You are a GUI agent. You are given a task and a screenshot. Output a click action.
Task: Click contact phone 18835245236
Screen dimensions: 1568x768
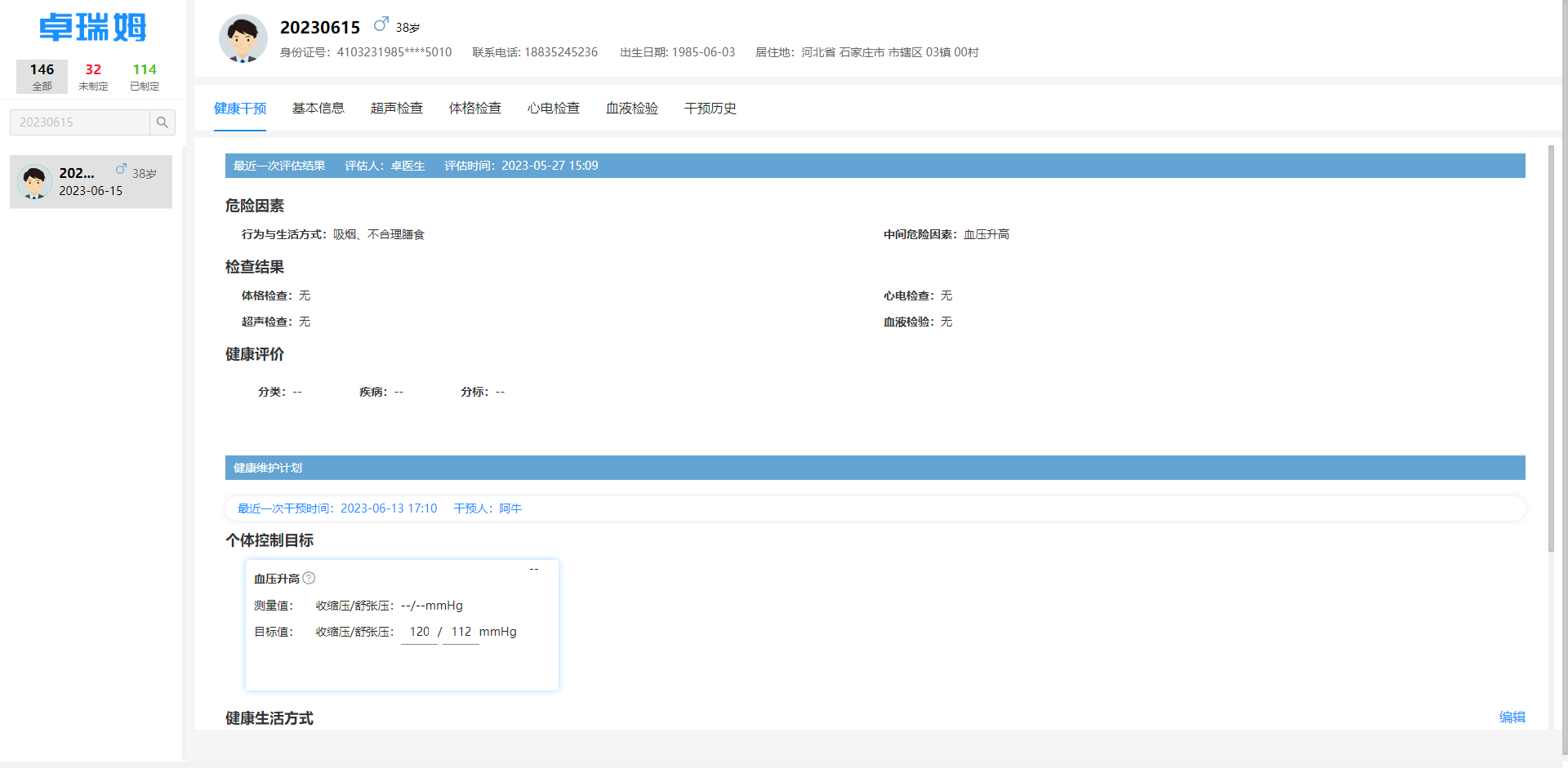(x=561, y=52)
